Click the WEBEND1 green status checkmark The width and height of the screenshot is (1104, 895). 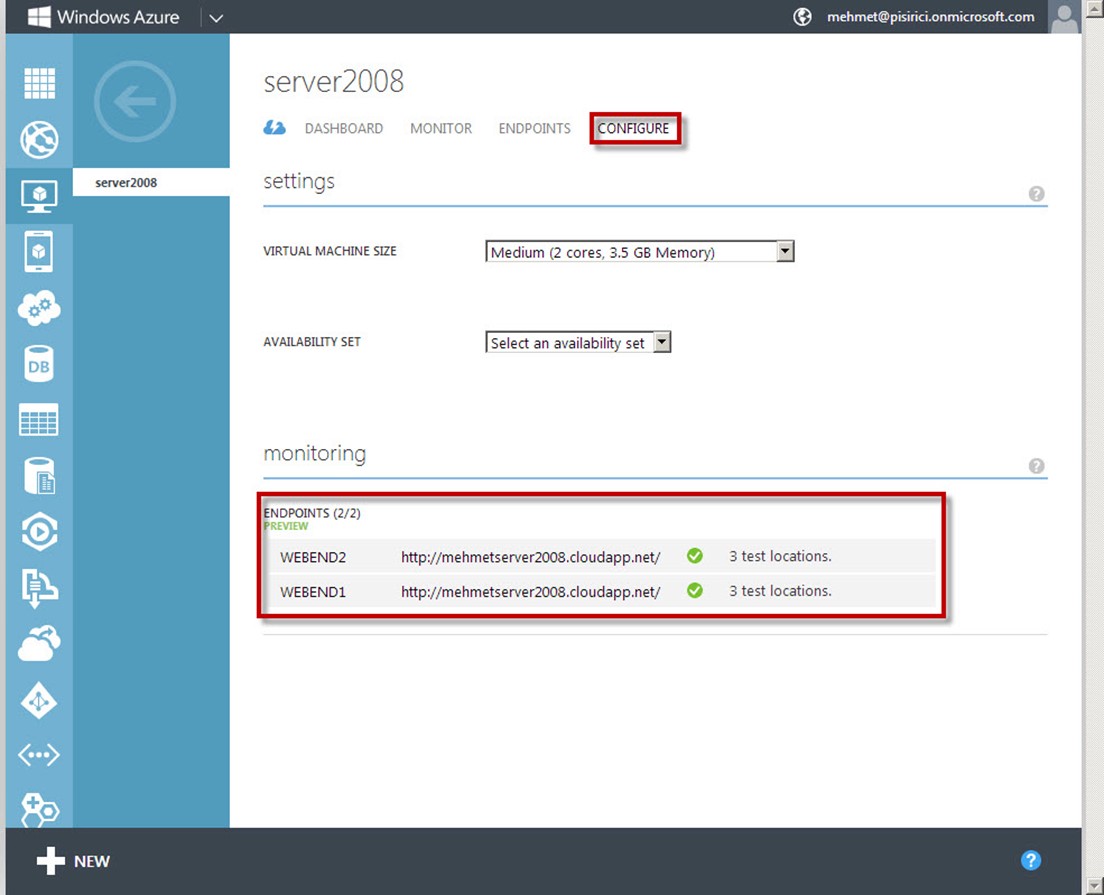[x=695, y=590]
